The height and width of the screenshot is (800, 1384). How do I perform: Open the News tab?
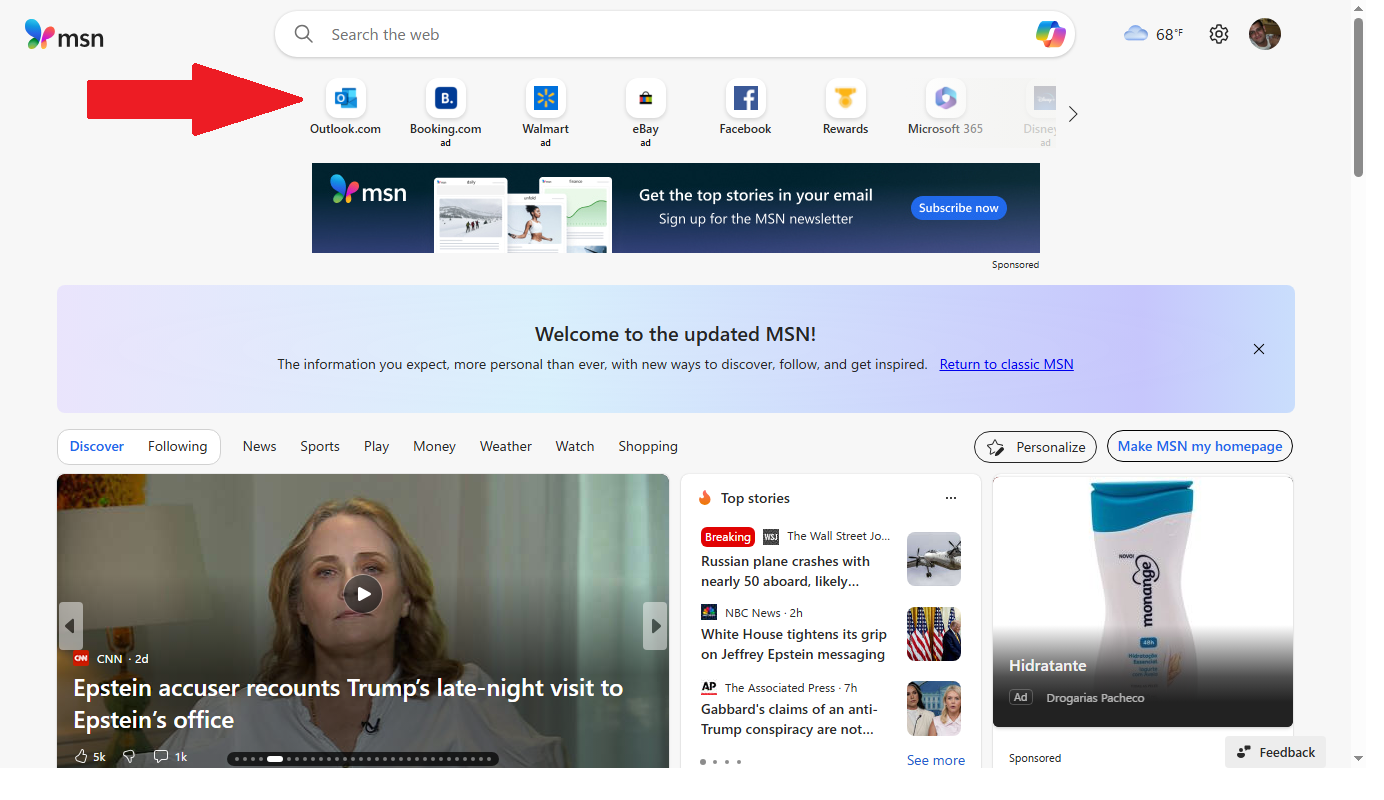[x=259, y=447]
